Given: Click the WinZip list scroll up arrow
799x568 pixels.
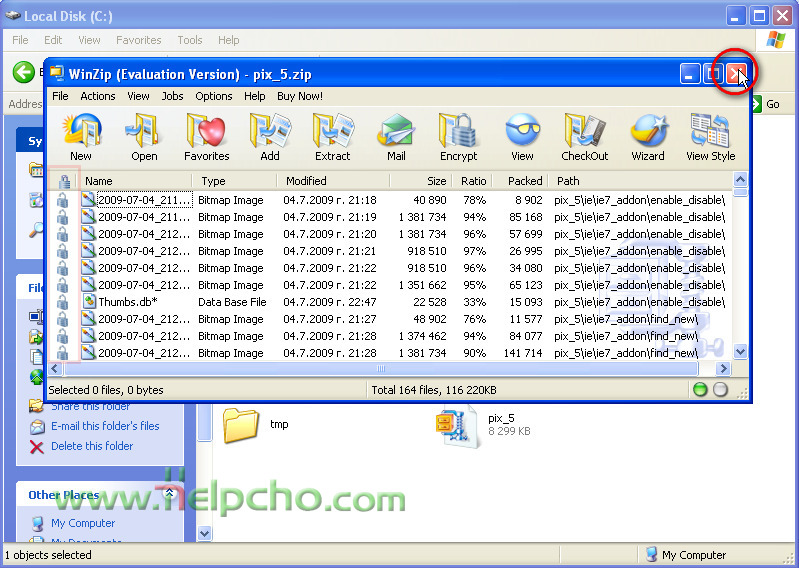Looking at the screenshot, I should [x=740, y=180].
